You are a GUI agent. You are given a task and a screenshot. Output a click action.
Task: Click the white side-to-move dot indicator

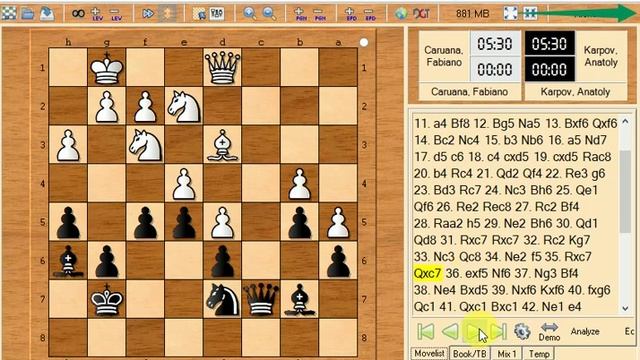364,42
